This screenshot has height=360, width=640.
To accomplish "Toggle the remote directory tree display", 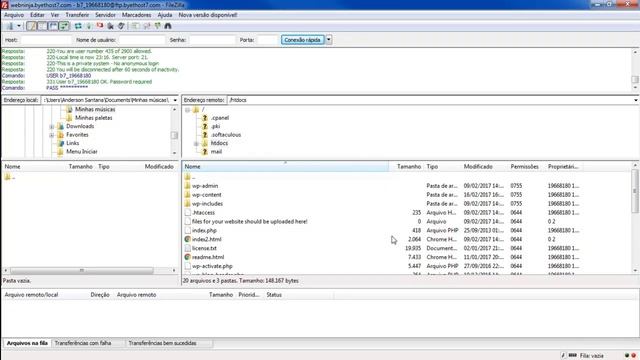I will tap(53, 26).
